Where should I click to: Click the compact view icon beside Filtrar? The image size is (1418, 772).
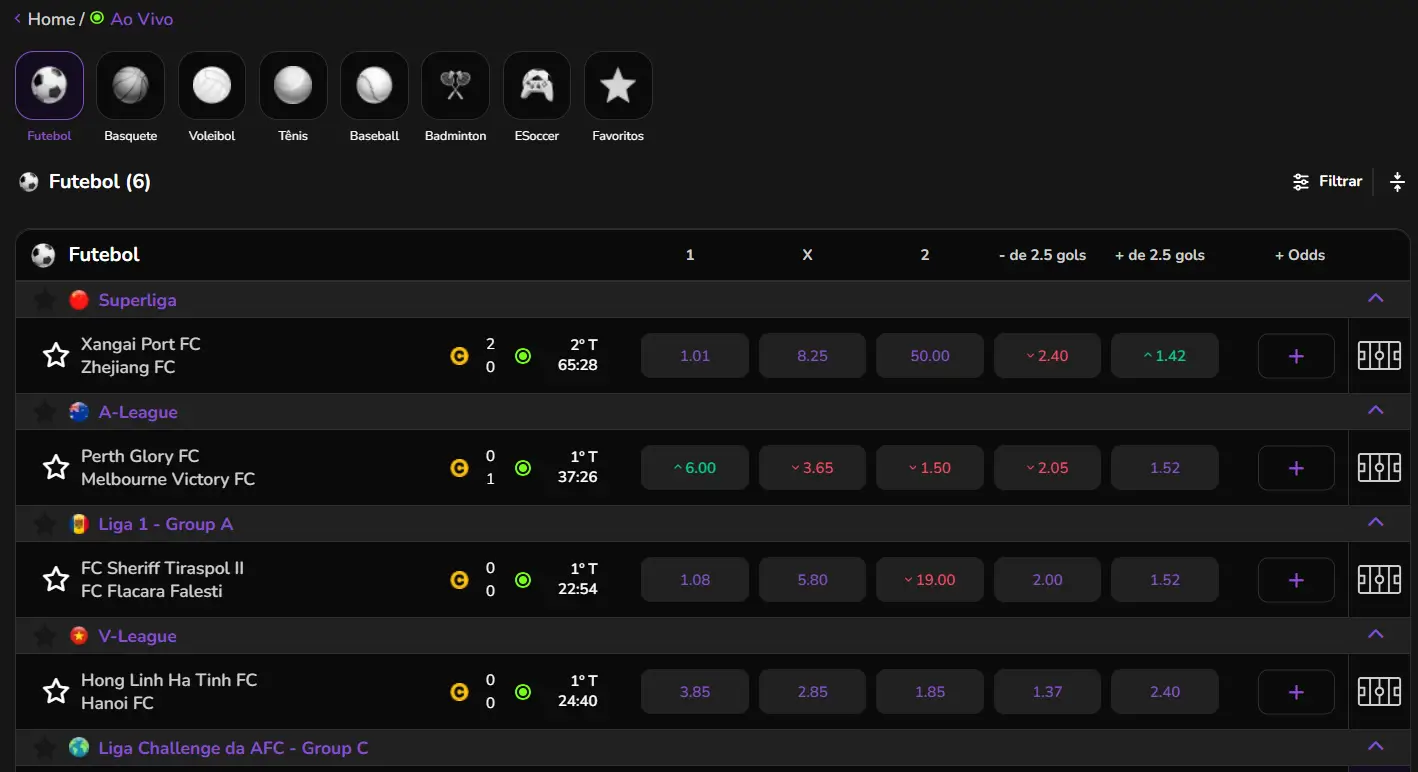(1397, 182)
